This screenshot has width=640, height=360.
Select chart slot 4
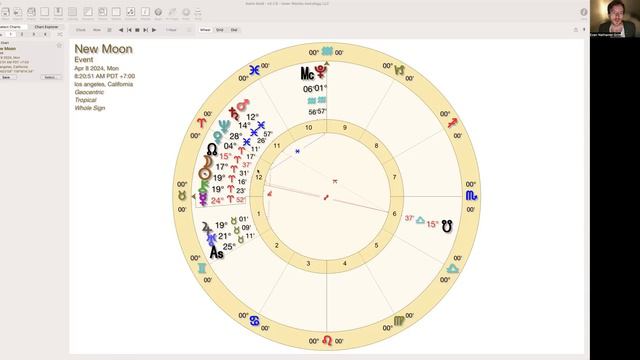click(45, 35)
